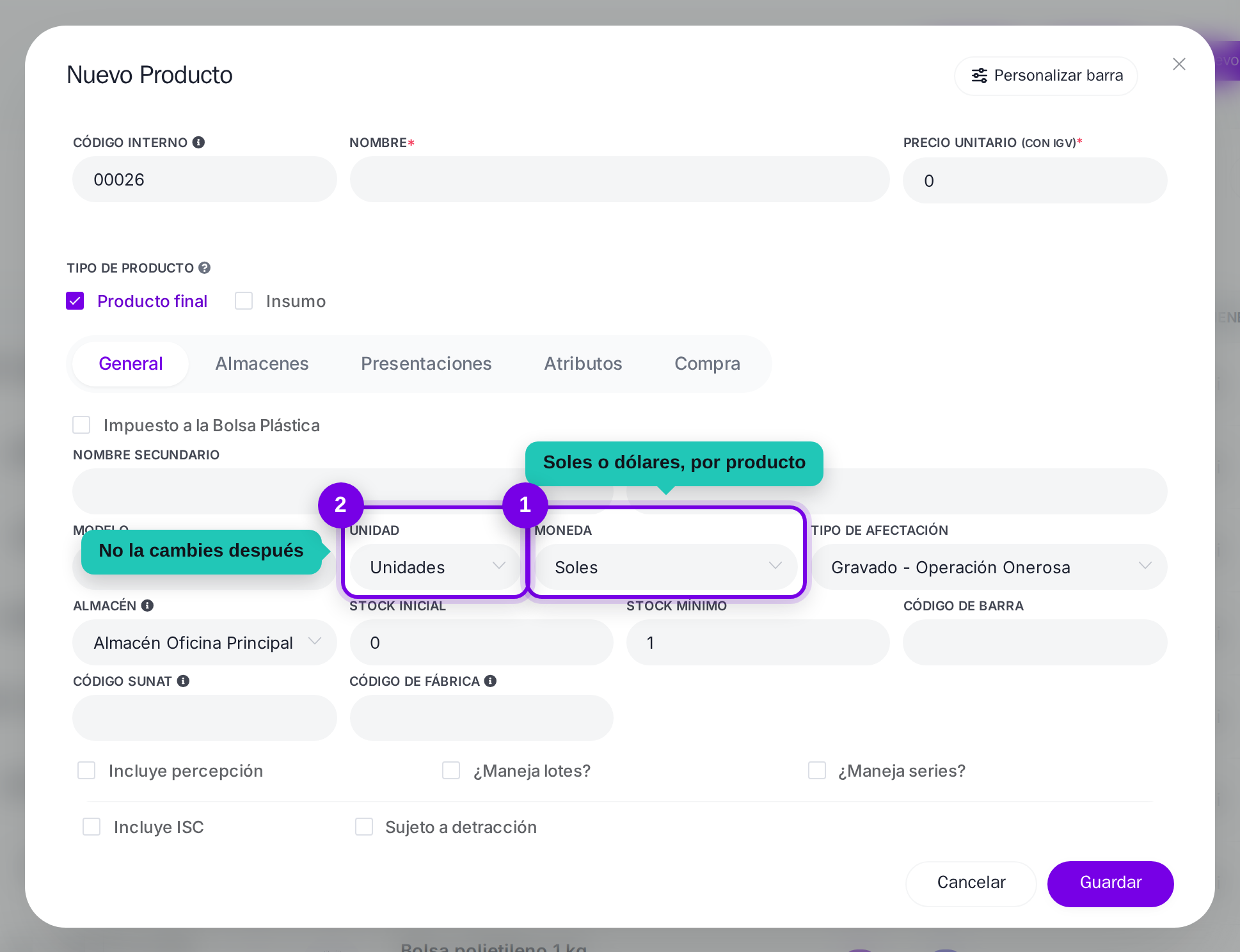Image resolution: width=1240 pixels, height=952 pixels.
Task: Click the Código Interno field with 00026
Action: coord(205,179)
